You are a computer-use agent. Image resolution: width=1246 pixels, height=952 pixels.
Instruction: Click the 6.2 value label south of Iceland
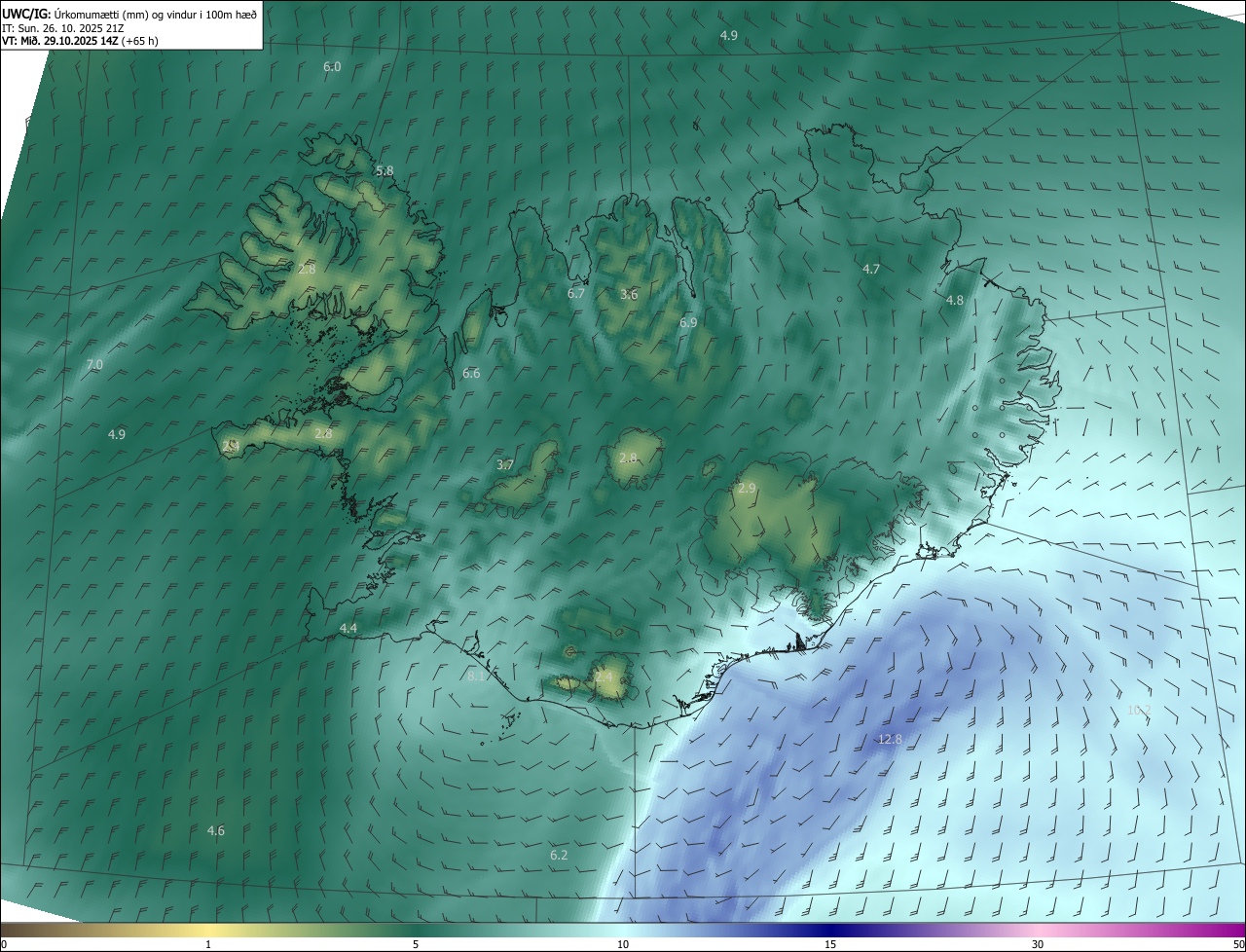[558, 855]
